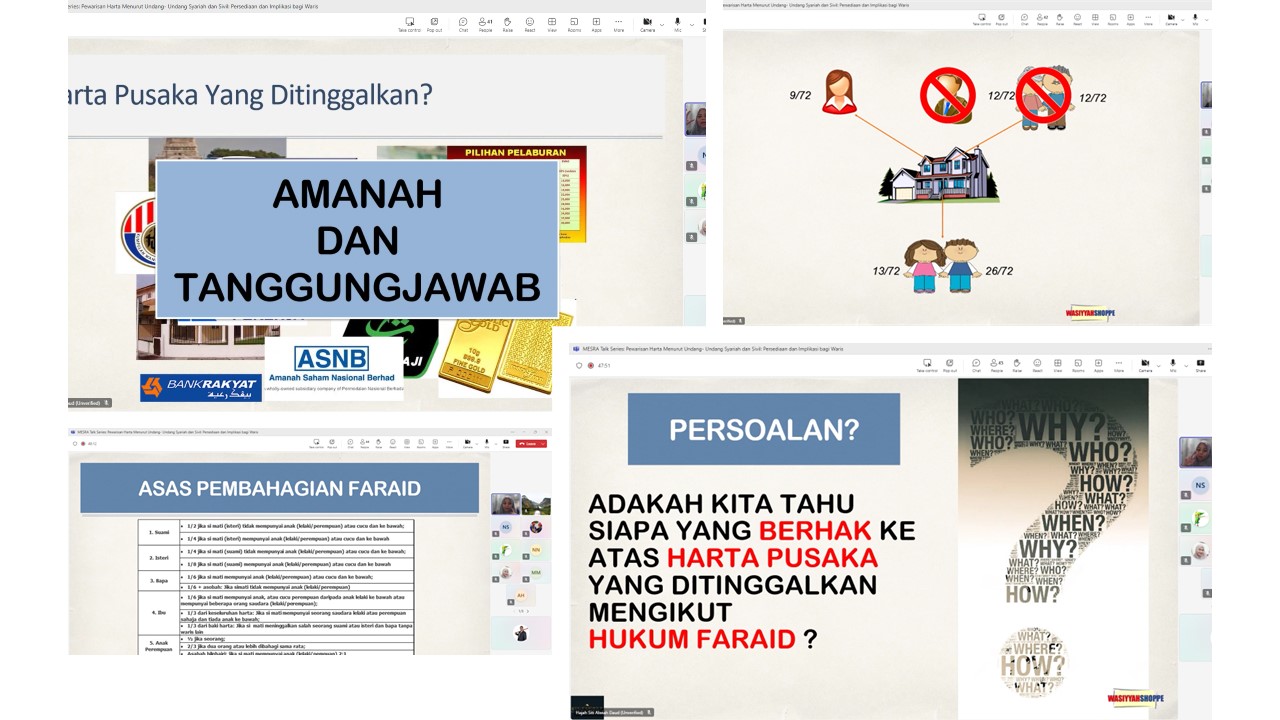Screen dimensions: 1280x720
Task: Select participant tile NS in Faraid window
Action: pos(505,527)
